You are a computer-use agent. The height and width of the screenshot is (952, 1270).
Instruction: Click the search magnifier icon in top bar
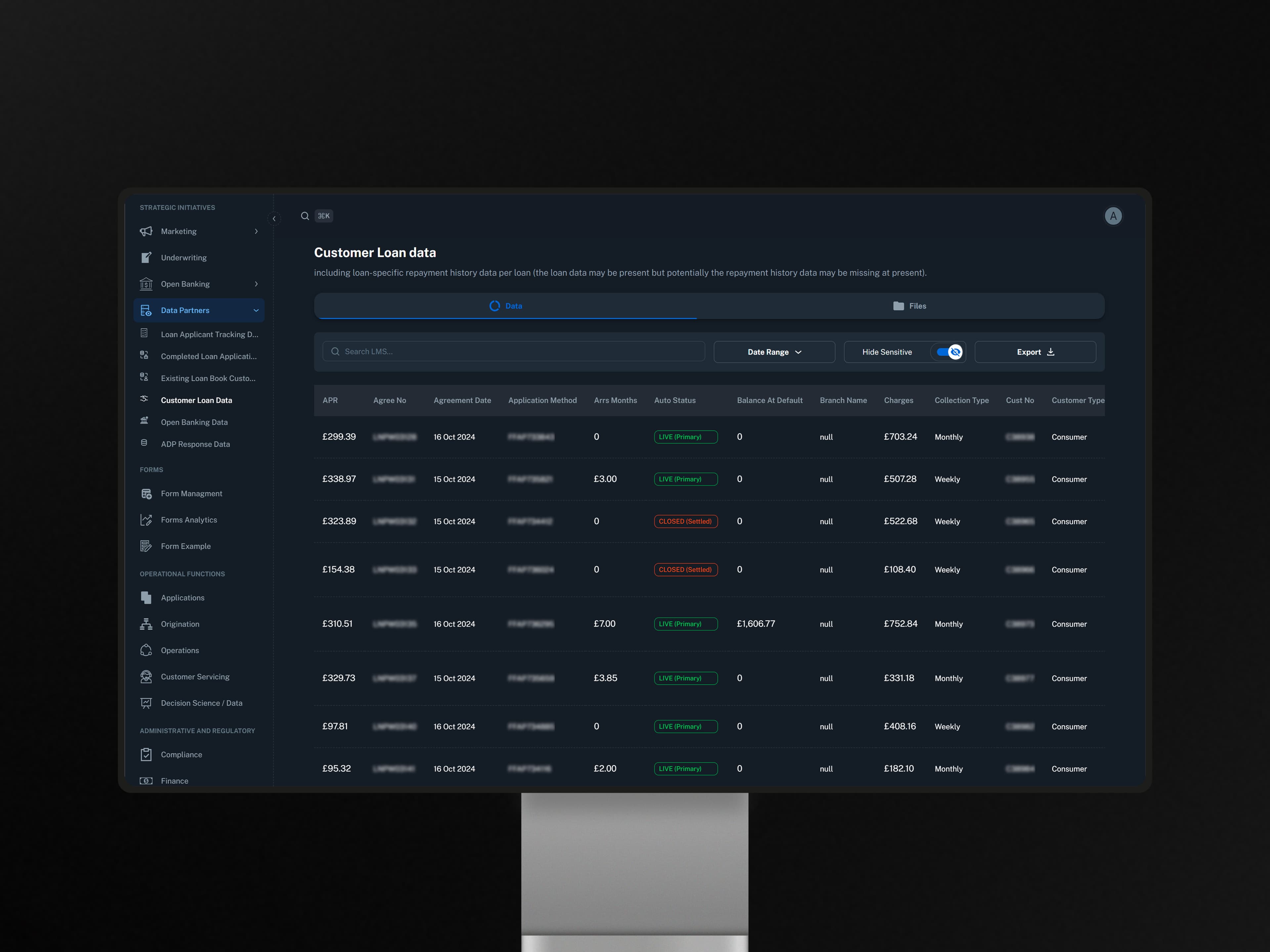click(x=305, y=216)
